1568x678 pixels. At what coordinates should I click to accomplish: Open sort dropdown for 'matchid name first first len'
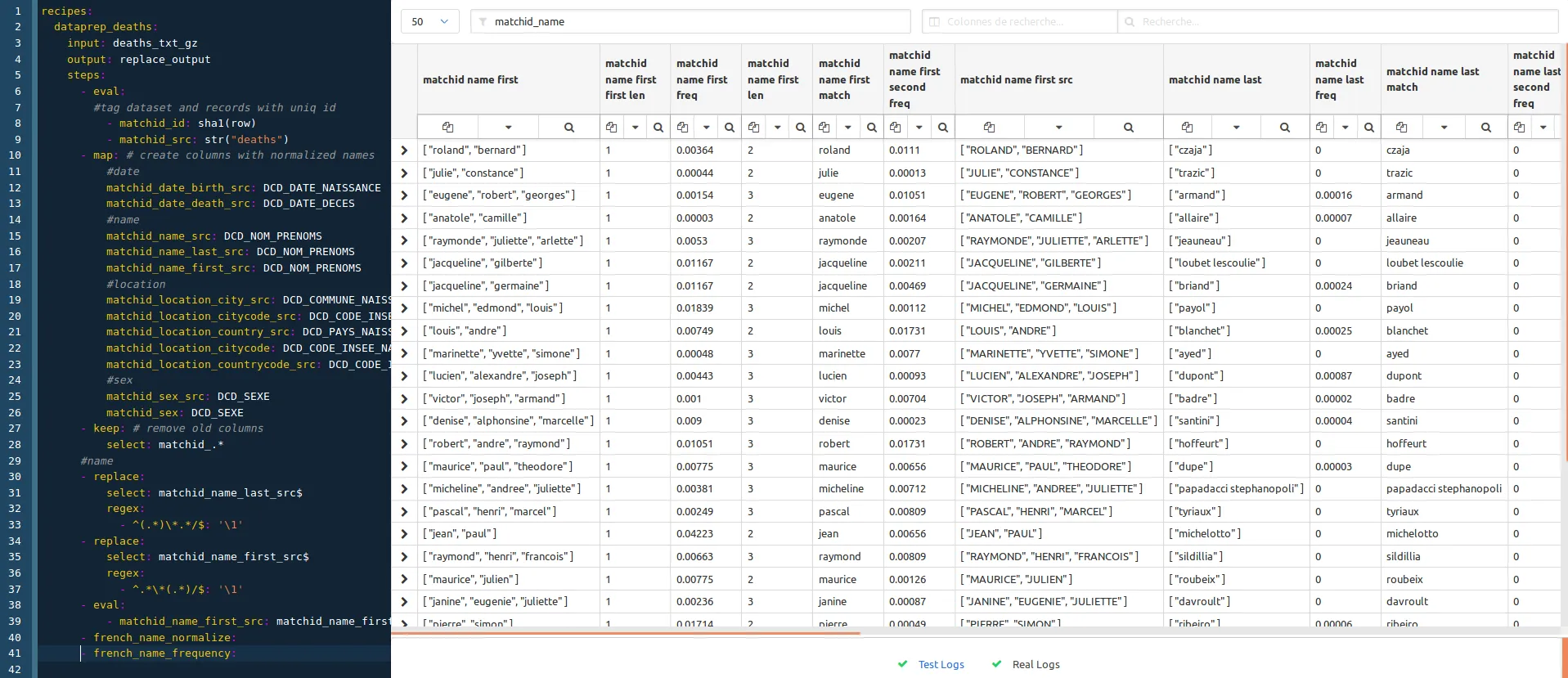pyautogui.click(x=636, y=127)
